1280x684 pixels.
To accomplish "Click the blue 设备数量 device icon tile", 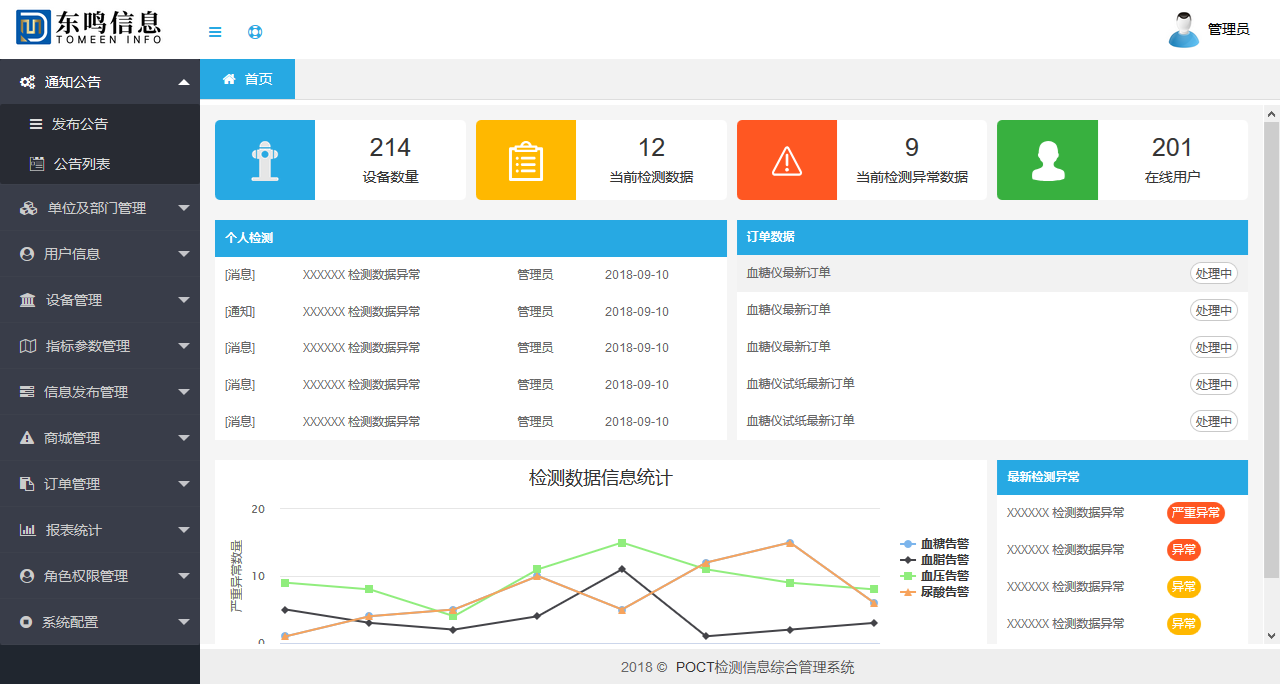I will tap(265, 160).
